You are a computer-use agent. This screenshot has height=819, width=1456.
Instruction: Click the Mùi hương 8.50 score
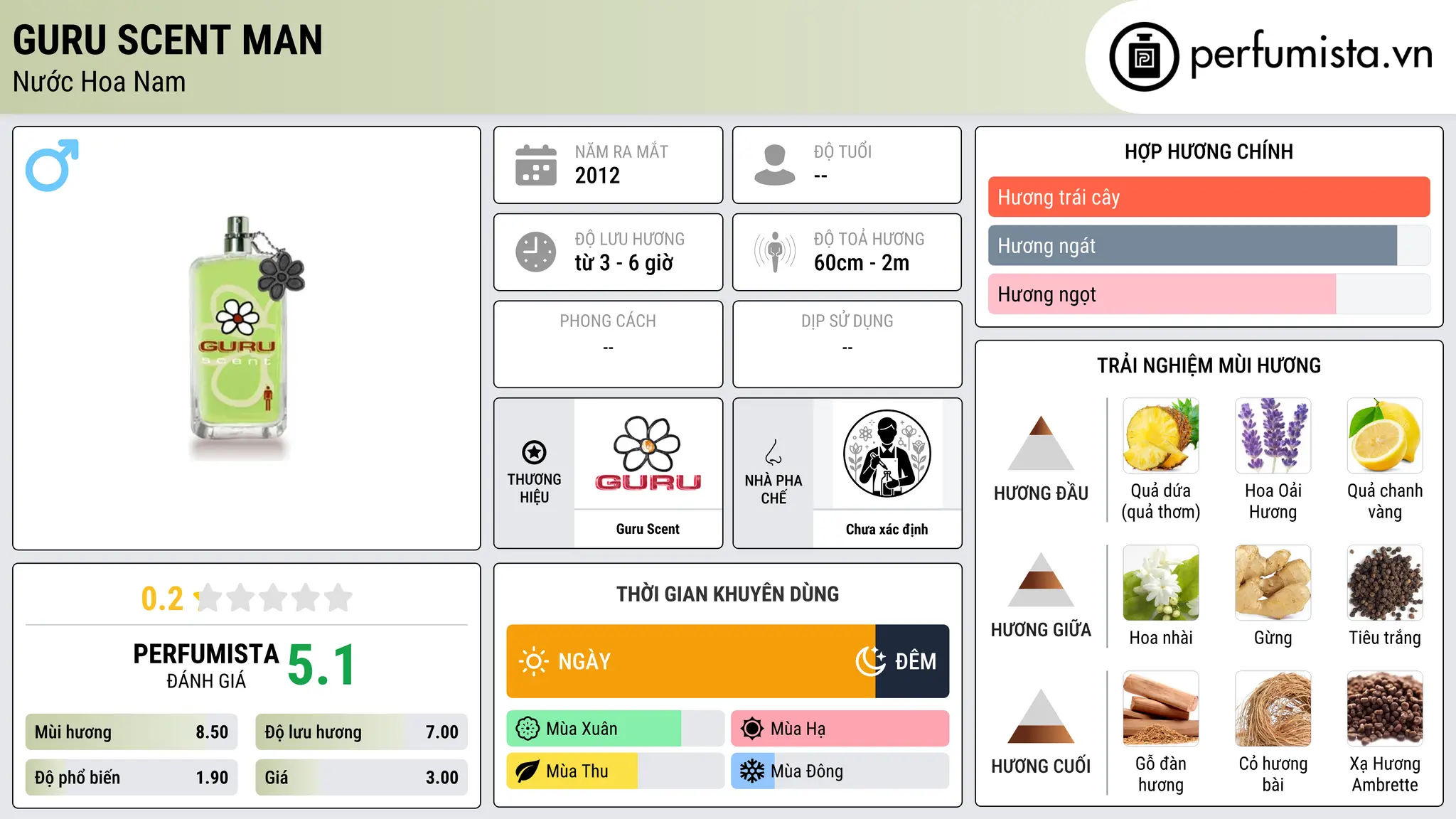pyautogui.click(x=132, y=732)
